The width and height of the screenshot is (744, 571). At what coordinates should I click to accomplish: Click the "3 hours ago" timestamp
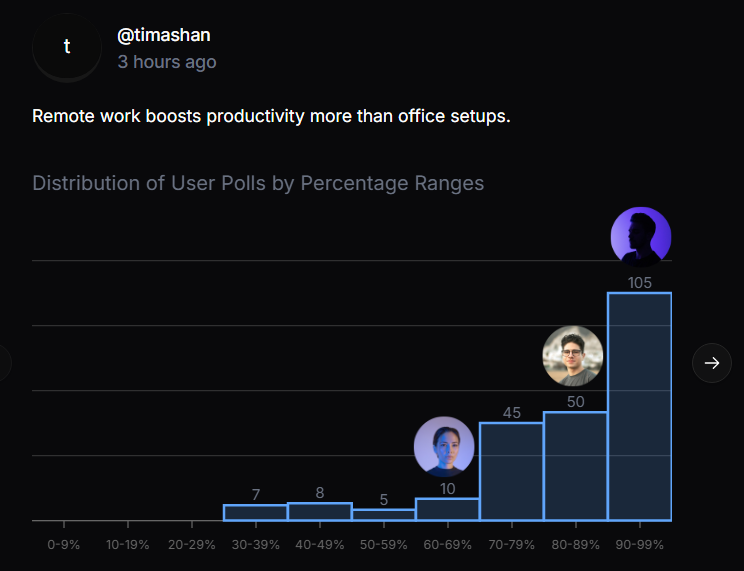(x=167, y=62)
